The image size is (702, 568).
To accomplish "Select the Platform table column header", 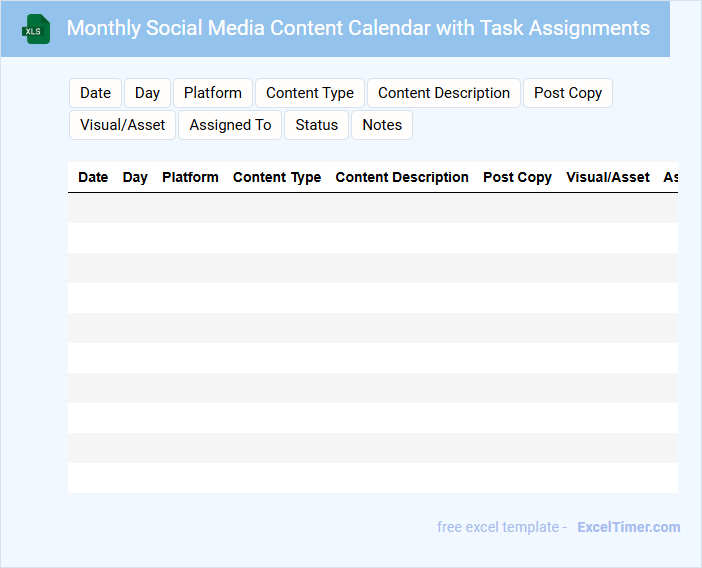I will click(190, 177).
